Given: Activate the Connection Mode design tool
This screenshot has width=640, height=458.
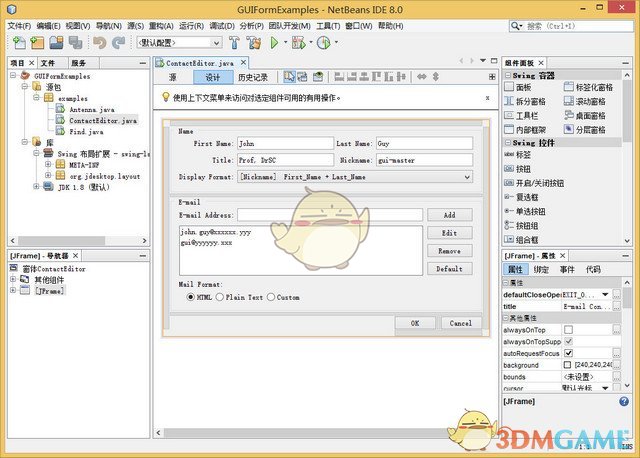Looking at the screenshot, I should [x=302, y=76].
